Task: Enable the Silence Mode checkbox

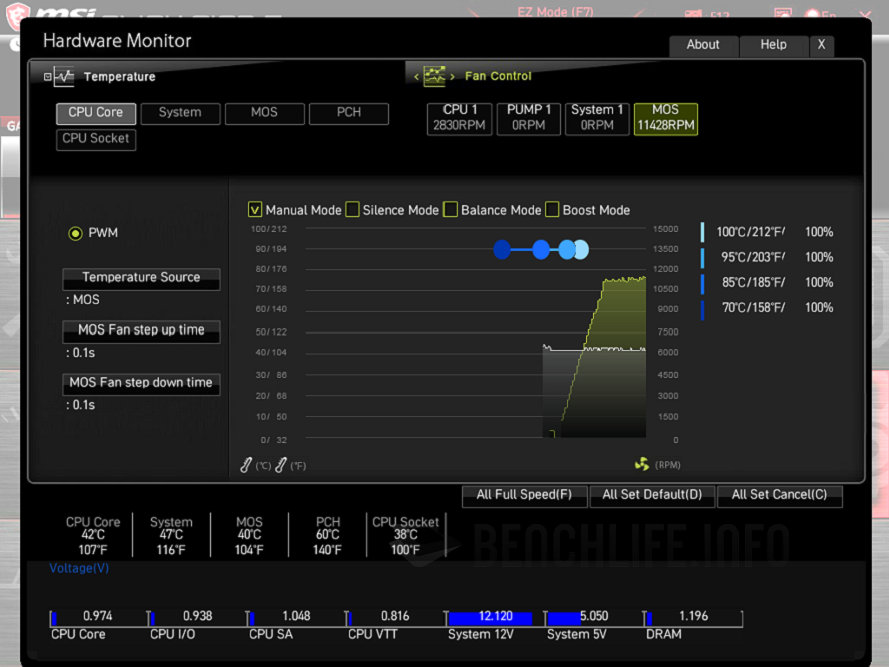Action: [352, 210]
